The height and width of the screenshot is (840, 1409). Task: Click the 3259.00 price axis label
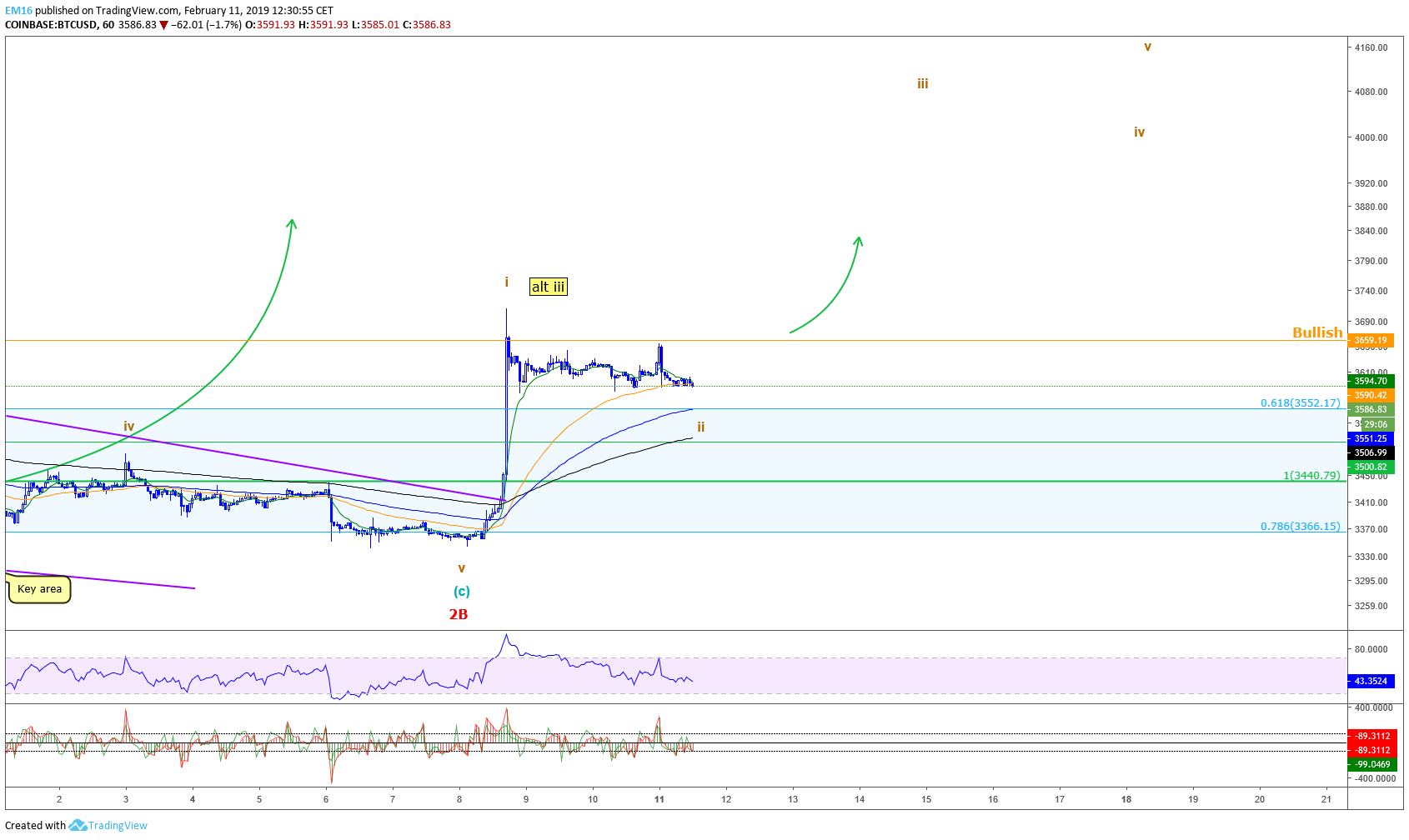point(1371,606)
